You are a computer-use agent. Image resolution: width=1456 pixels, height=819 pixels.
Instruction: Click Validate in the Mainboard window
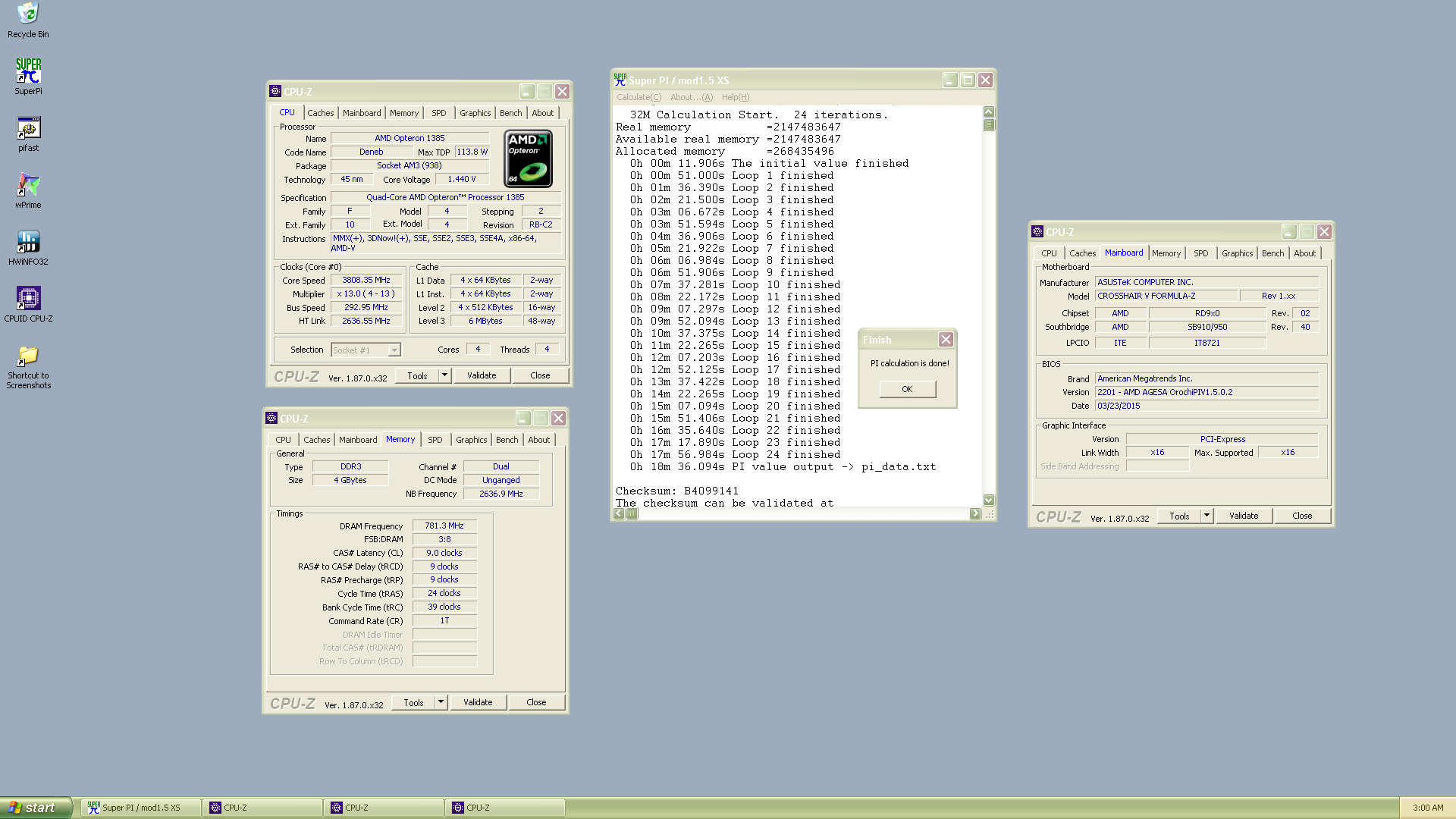tap(1244, 516)
